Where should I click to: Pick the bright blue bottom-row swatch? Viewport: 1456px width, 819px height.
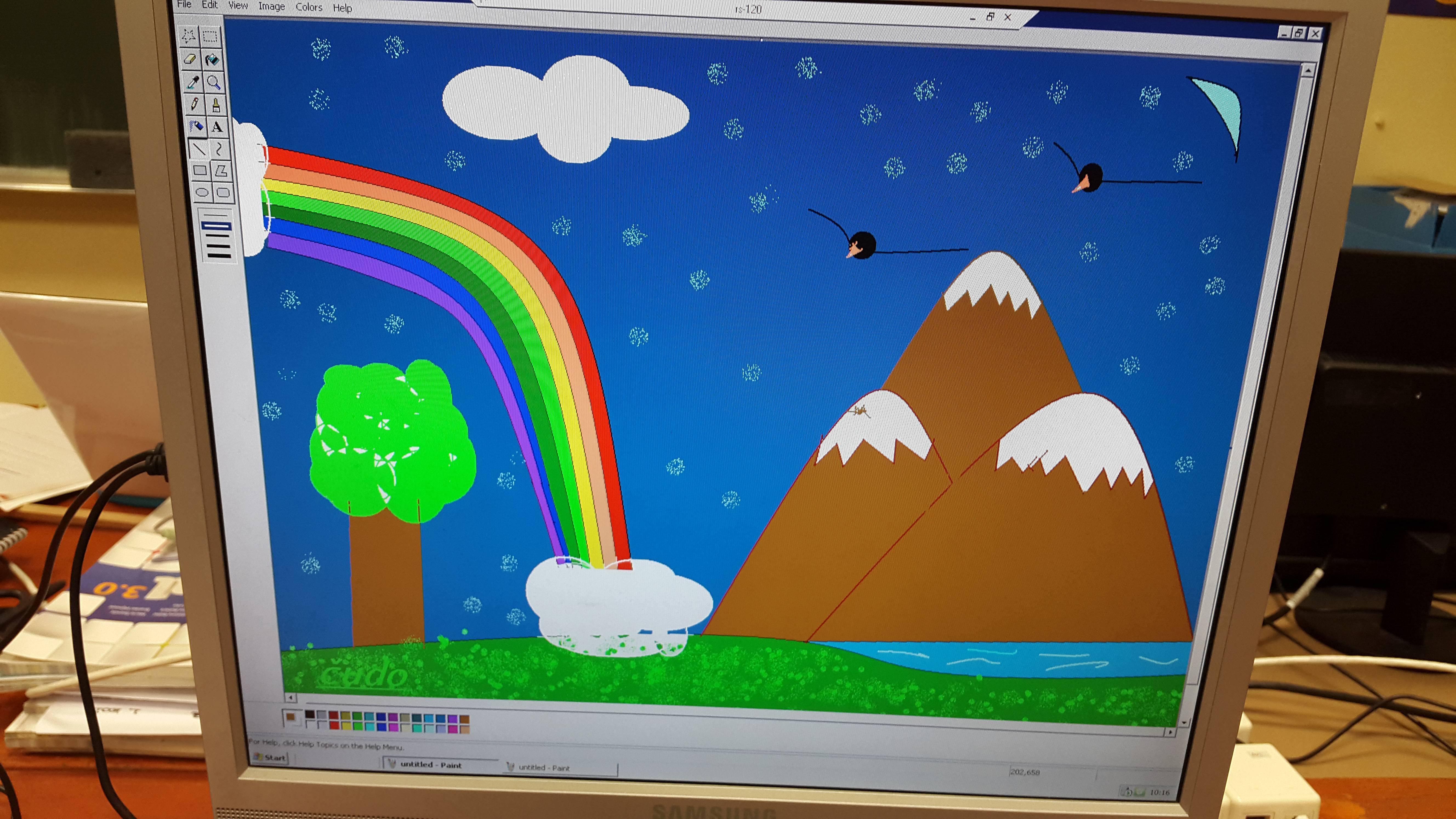pyautogui.click(x=382, y=727)
